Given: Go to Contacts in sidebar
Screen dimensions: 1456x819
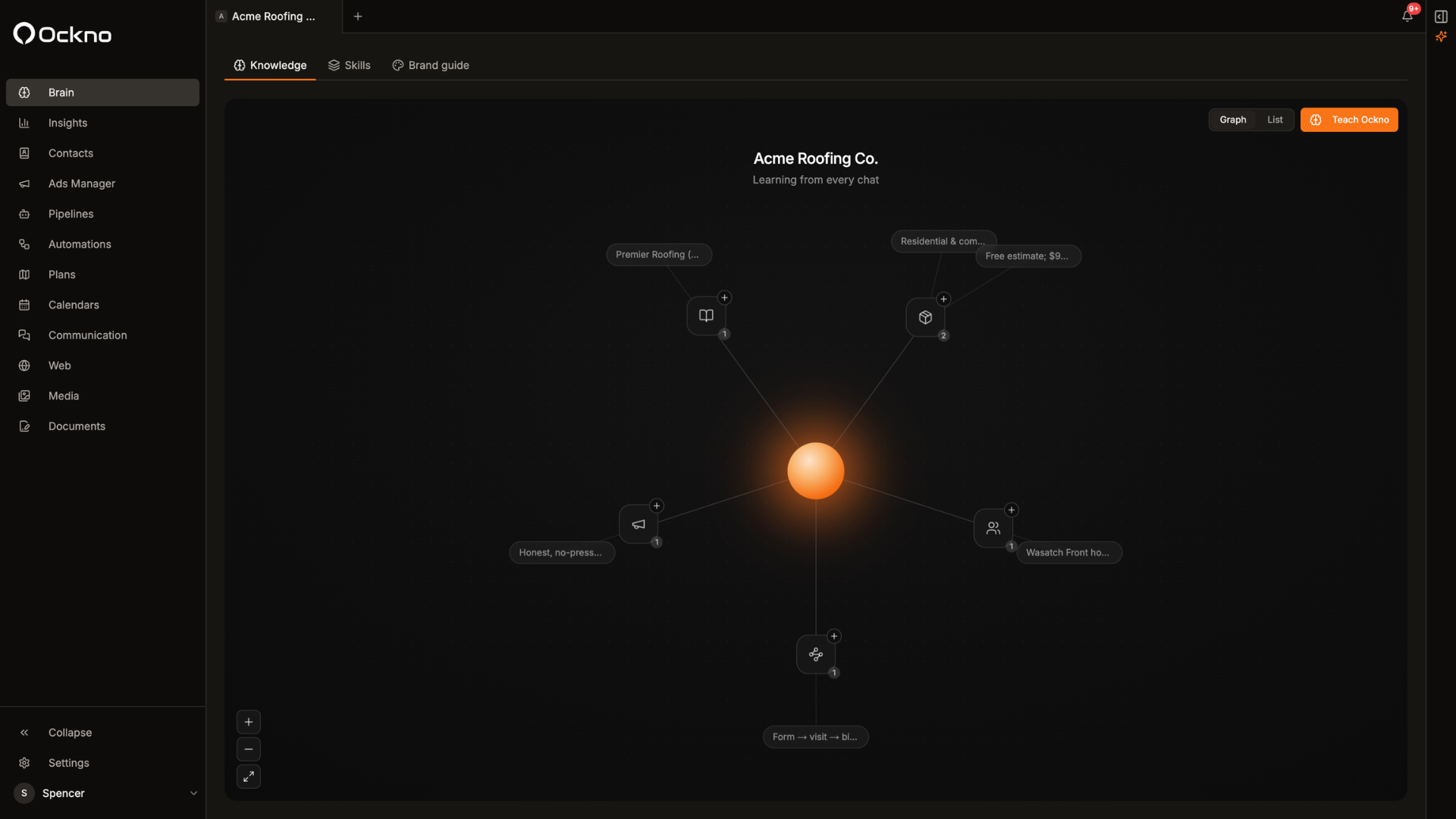Looking at the screenshot, I should (x=102, y=153).
